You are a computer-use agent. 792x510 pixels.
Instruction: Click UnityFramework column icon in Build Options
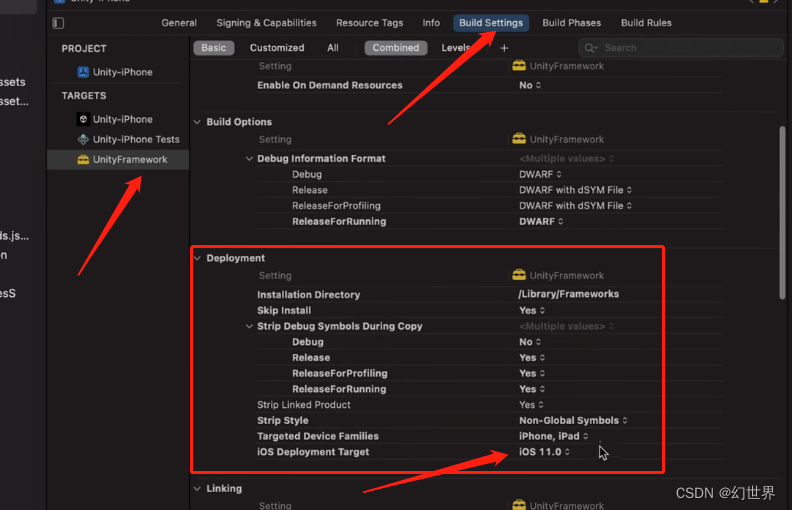tap(519, 139)
